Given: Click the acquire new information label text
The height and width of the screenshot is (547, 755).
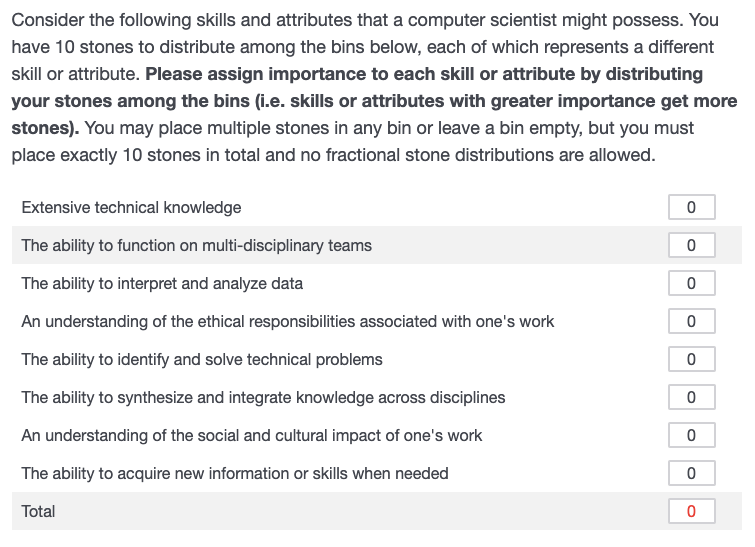Looking at the screenshot, I should coord(234,474).
